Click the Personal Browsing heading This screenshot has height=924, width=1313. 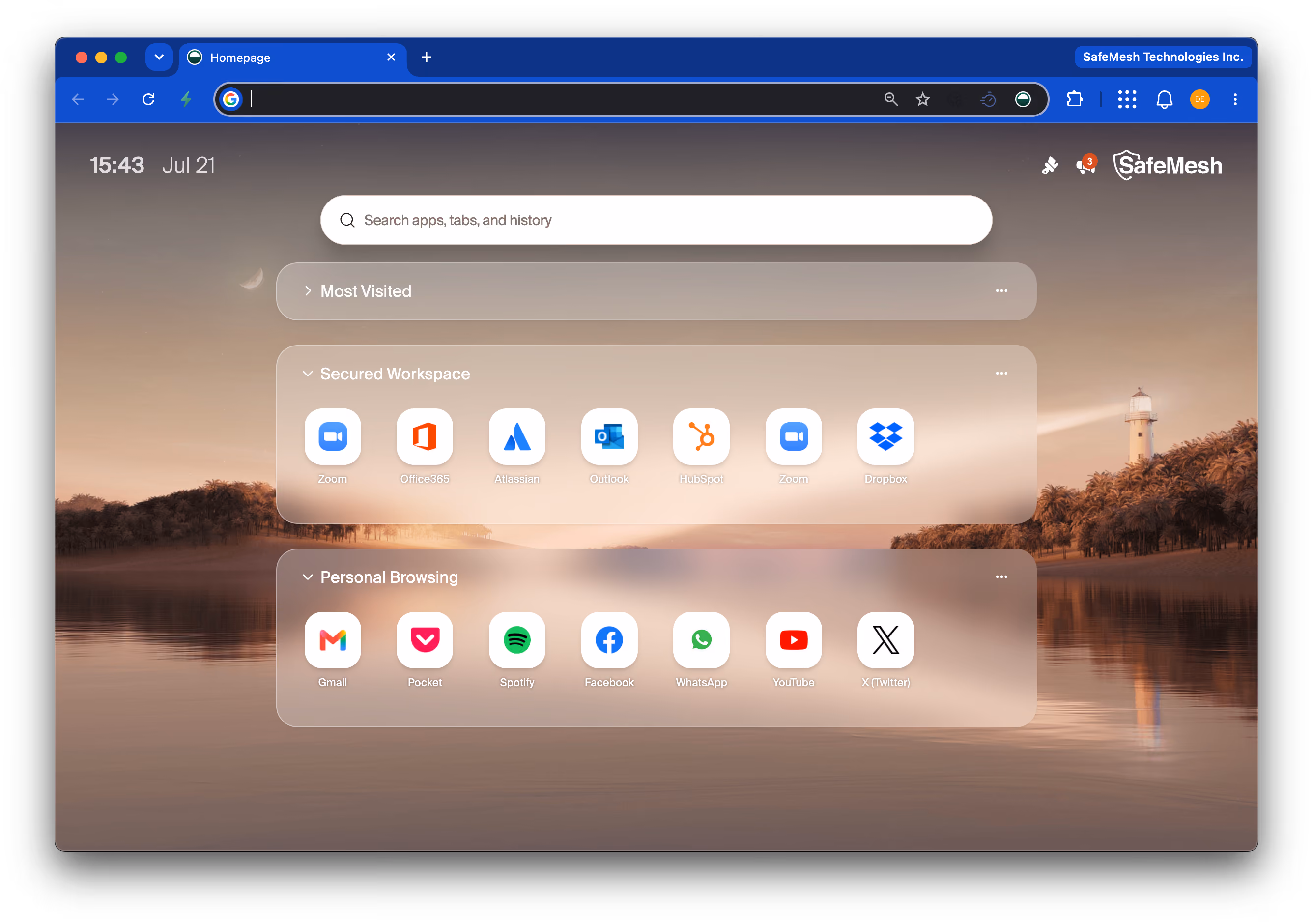[389, 577]
